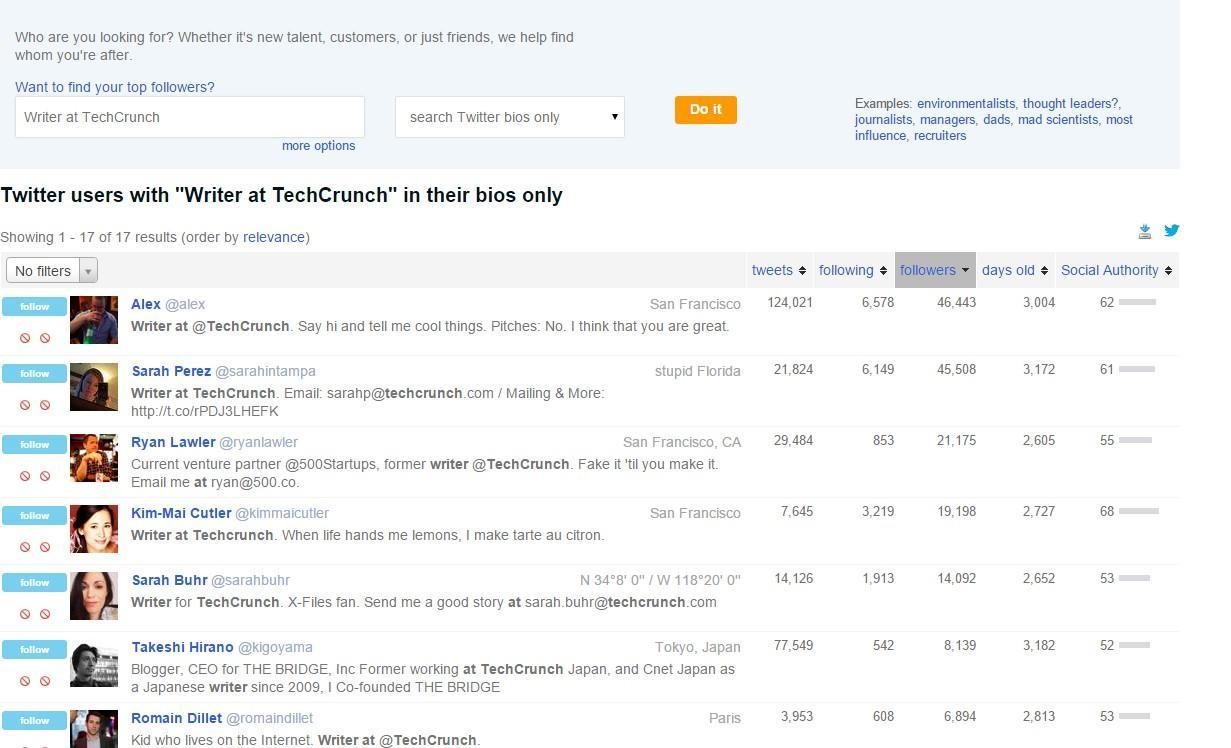Open the Sarah Perez profile link
The width and height of the screenshot is (1231, 748).
tap(171, 371)
